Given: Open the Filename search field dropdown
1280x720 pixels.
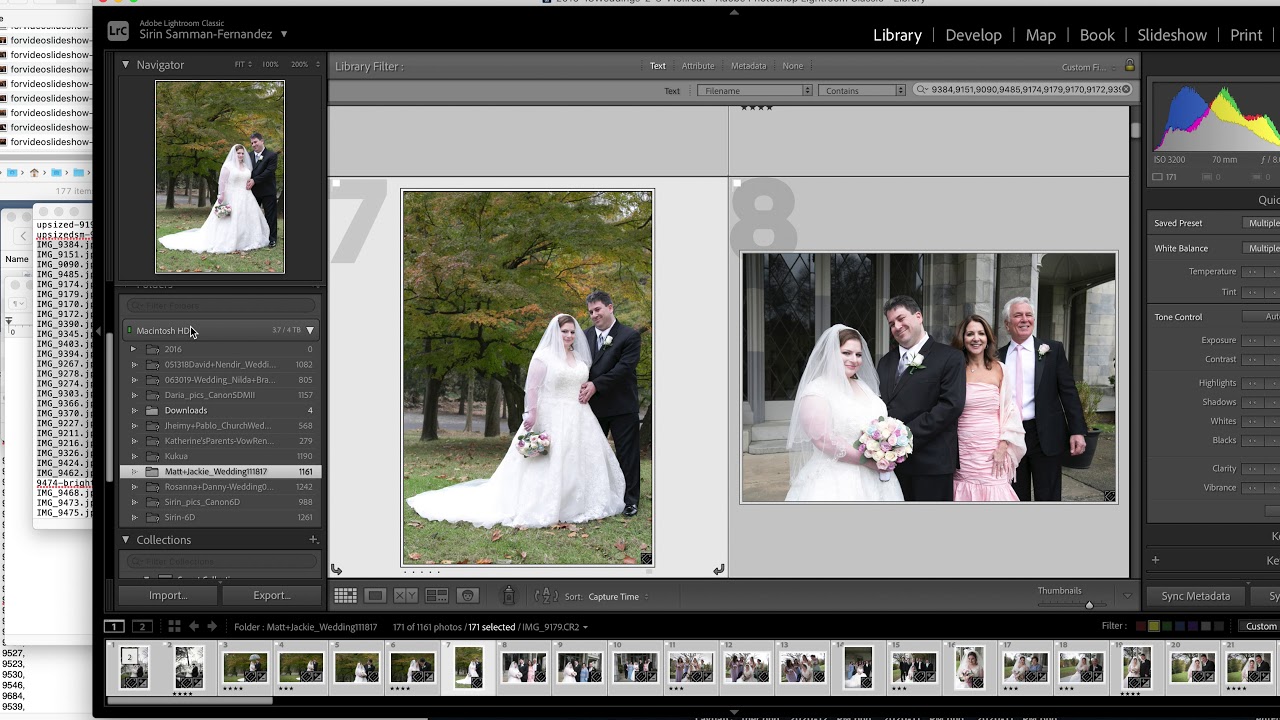Looking at the screenshot, I should (x=755, y=90).
